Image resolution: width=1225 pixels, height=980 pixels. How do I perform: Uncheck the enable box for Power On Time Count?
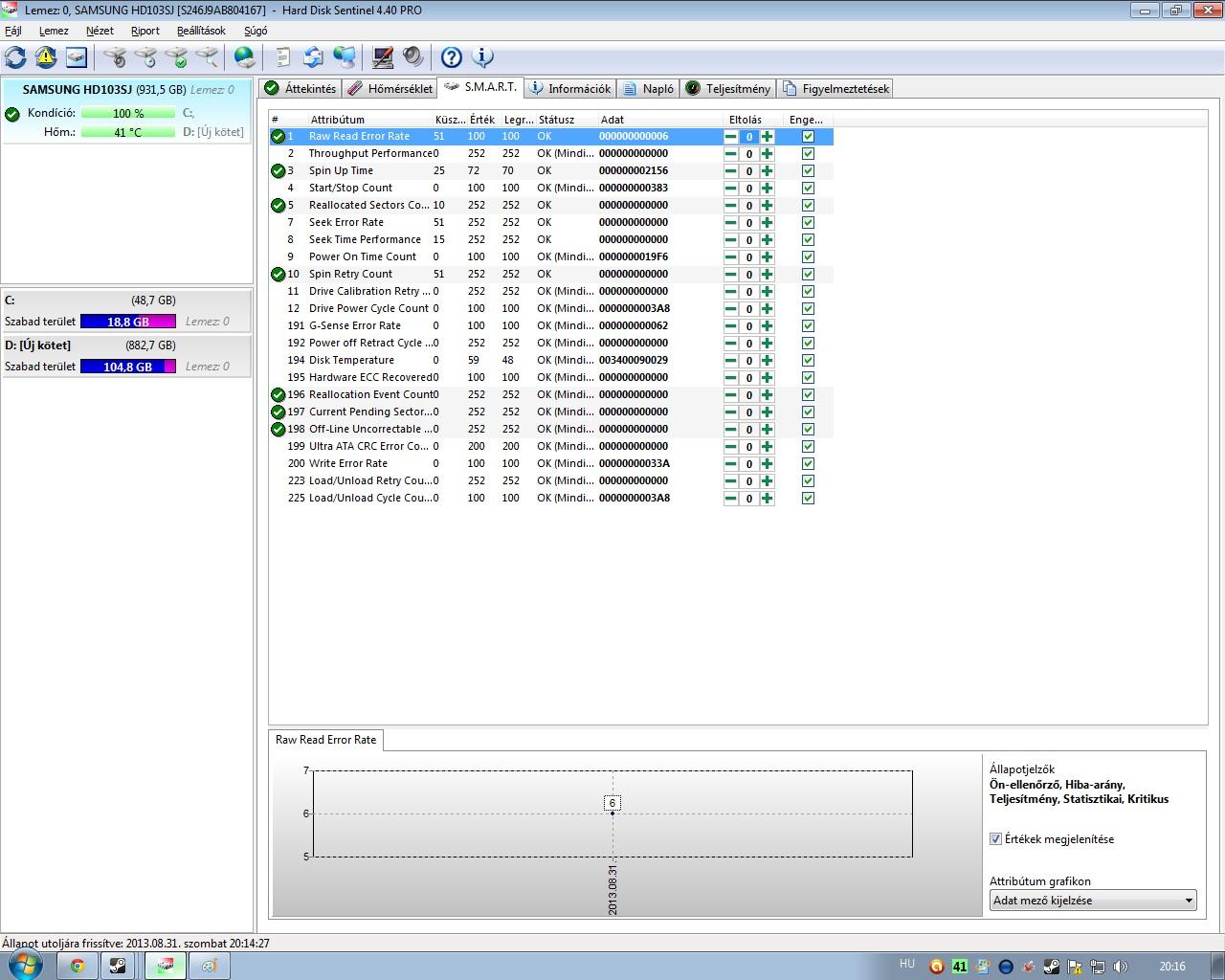point(808,257)
